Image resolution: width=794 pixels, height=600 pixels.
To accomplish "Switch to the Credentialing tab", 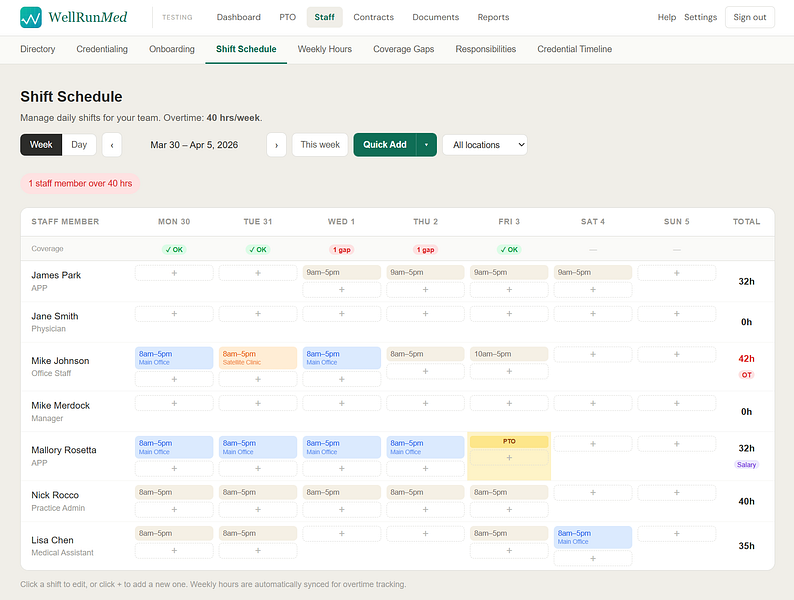I will tap(102, 49).
